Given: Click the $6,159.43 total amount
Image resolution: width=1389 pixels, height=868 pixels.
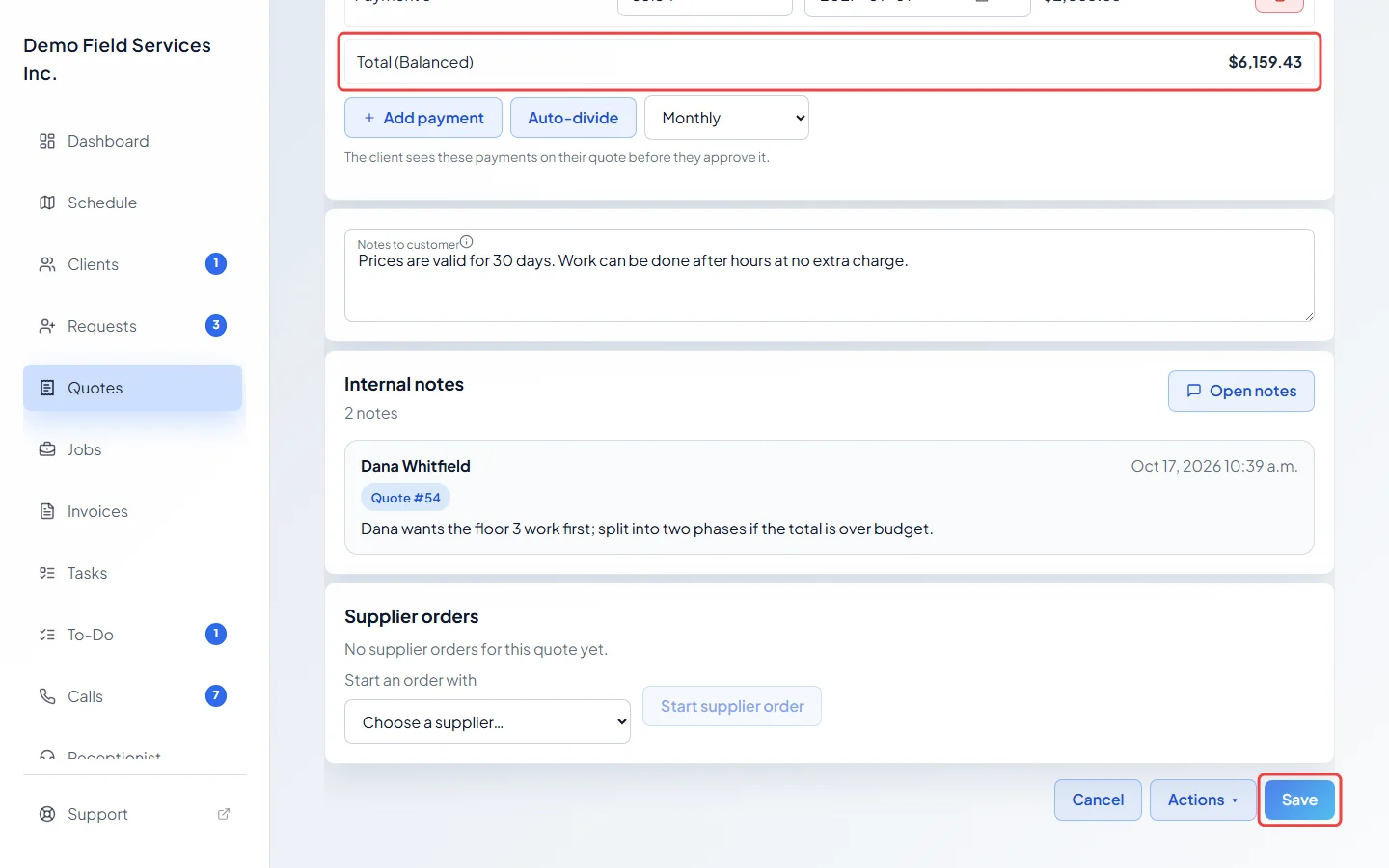Looking at the screenshot, I should coord(1265,62).
